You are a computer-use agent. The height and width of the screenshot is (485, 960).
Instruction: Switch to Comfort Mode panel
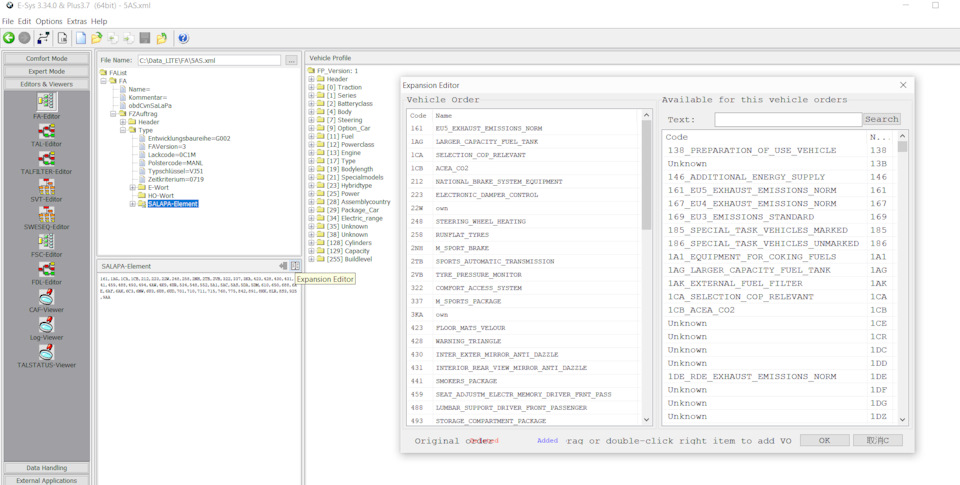tap(47, 59)
